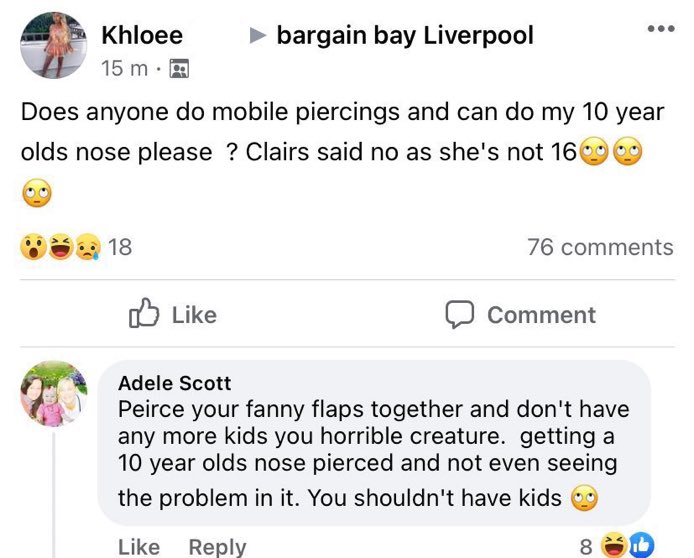This screenshot has width=694, height=558.
Task: Like Adele Scott's comment
Action: tap(138, 546)
